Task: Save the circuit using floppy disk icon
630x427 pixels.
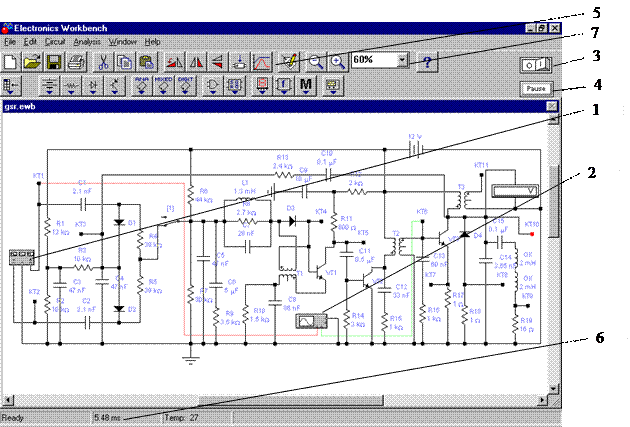Action: coord(57,62)
